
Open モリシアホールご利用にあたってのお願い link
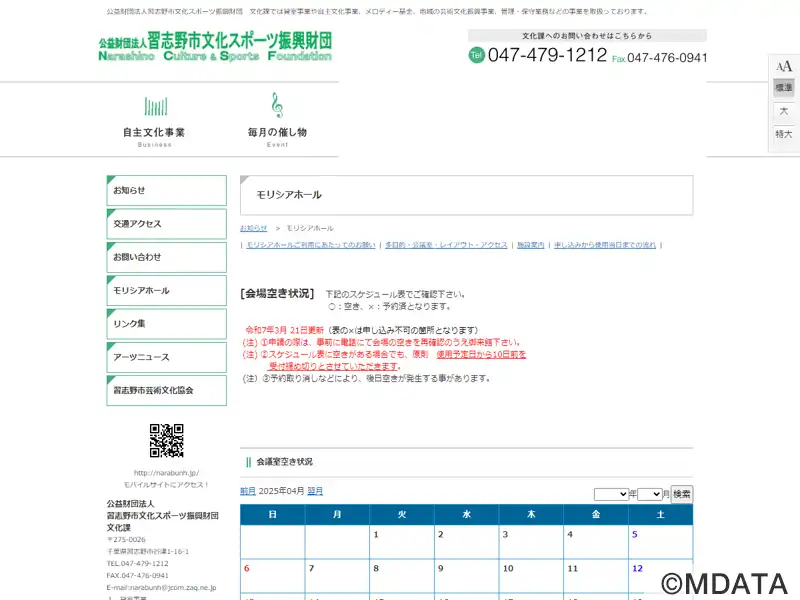(311, 245)
